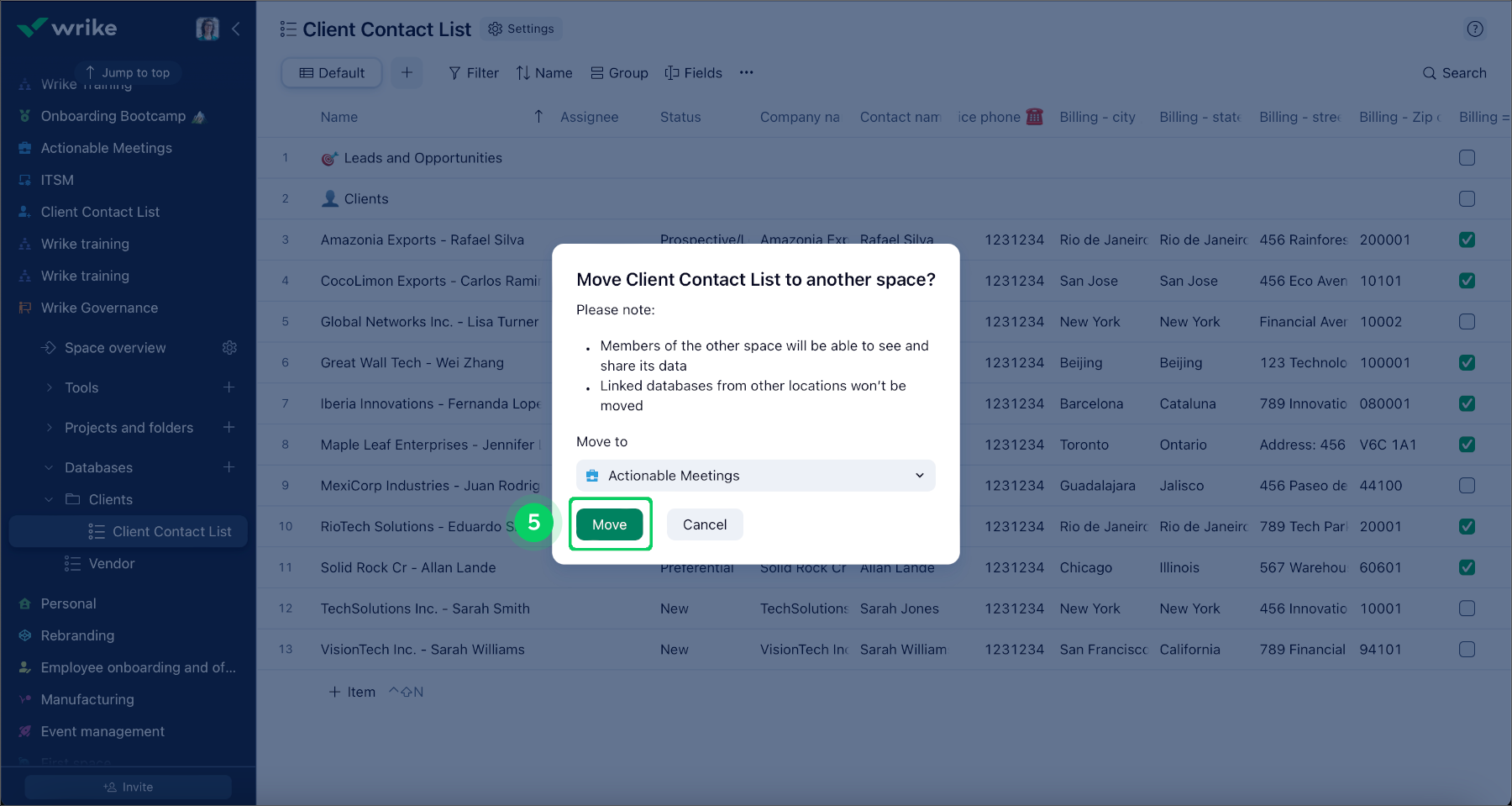Collapse the Databases section
Viewport: 1512px width, 806px height.
click(48, 467)
